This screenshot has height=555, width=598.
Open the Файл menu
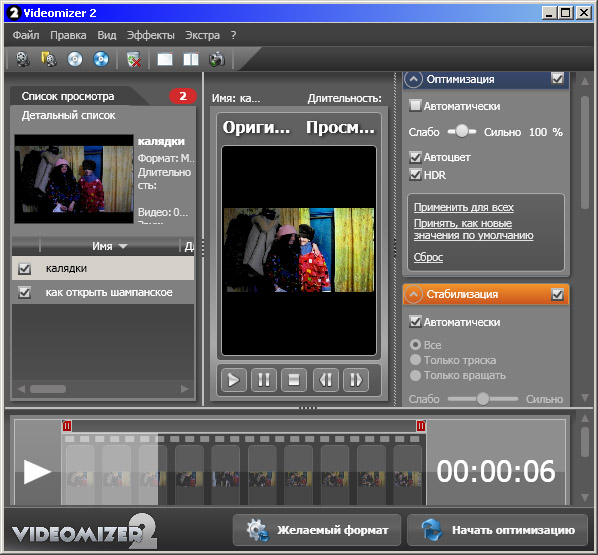(x=26, y=35)
